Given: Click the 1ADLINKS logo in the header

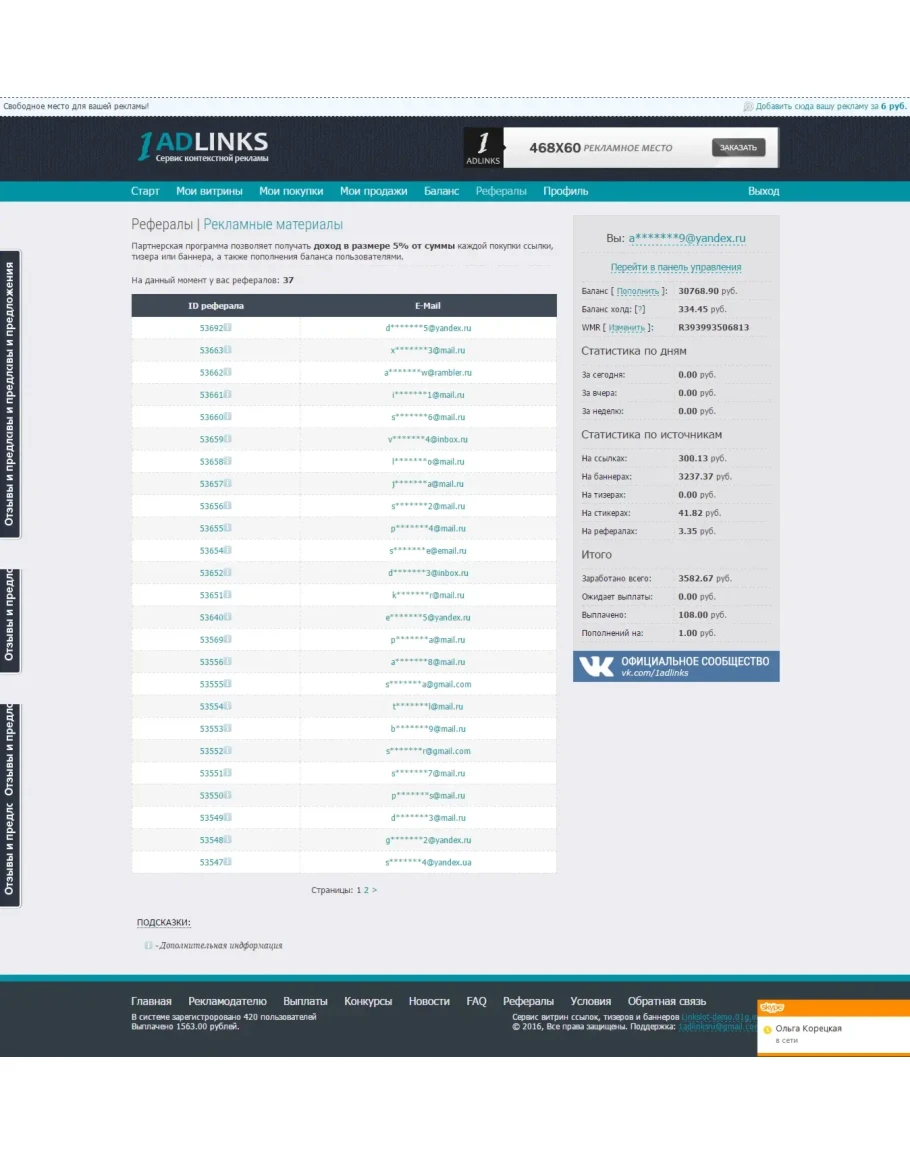Looking at the screenshot, I should click(203, 148).
